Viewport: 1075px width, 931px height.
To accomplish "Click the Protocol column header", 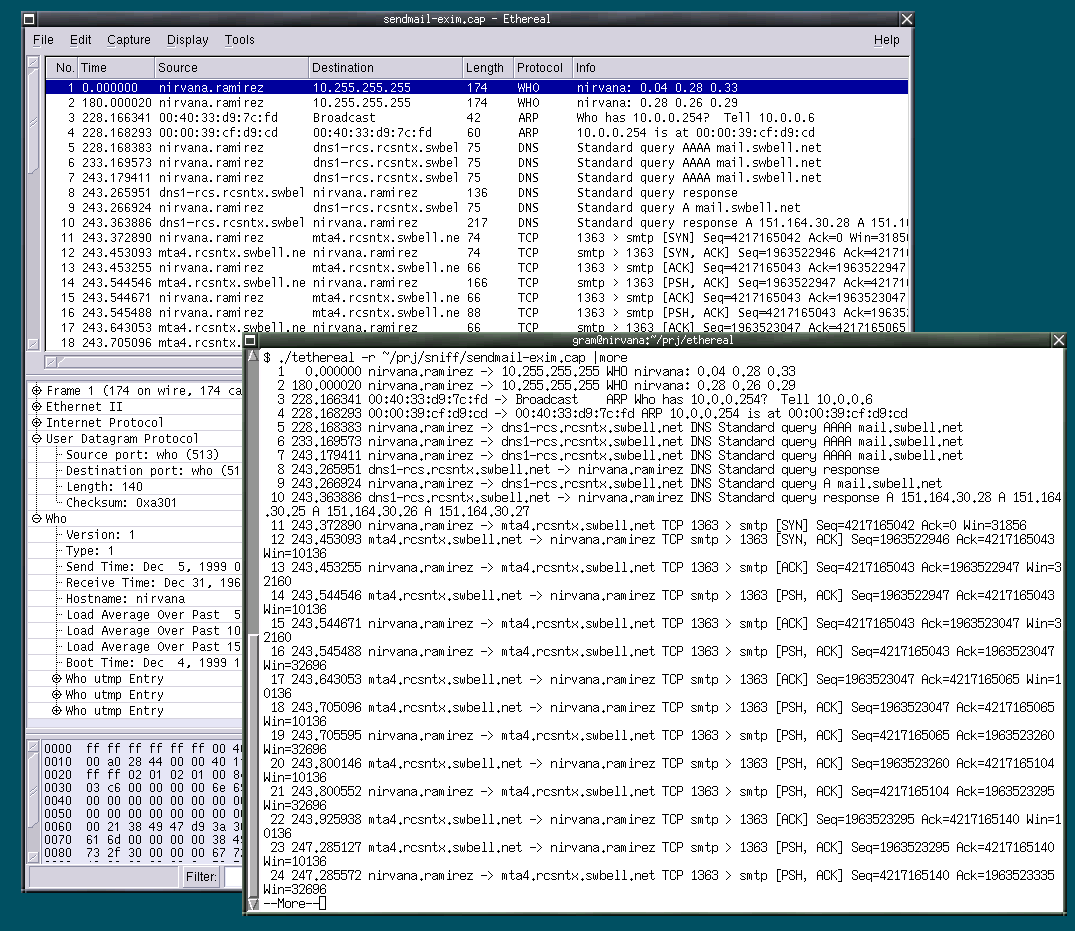I will pyautogui.click(x=540, y=67).
